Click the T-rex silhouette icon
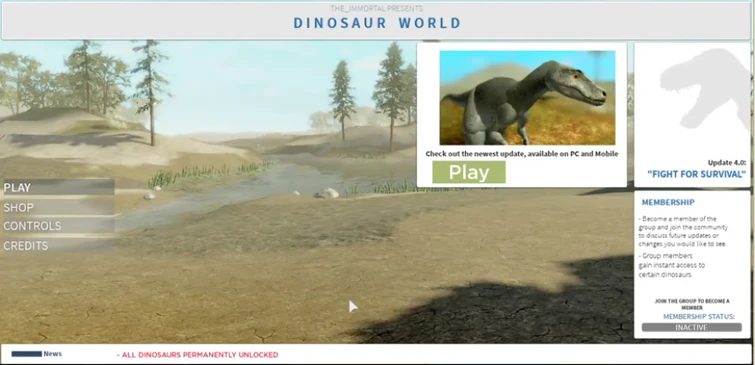Viewport: 755px width, 365px height. point(705,88)
